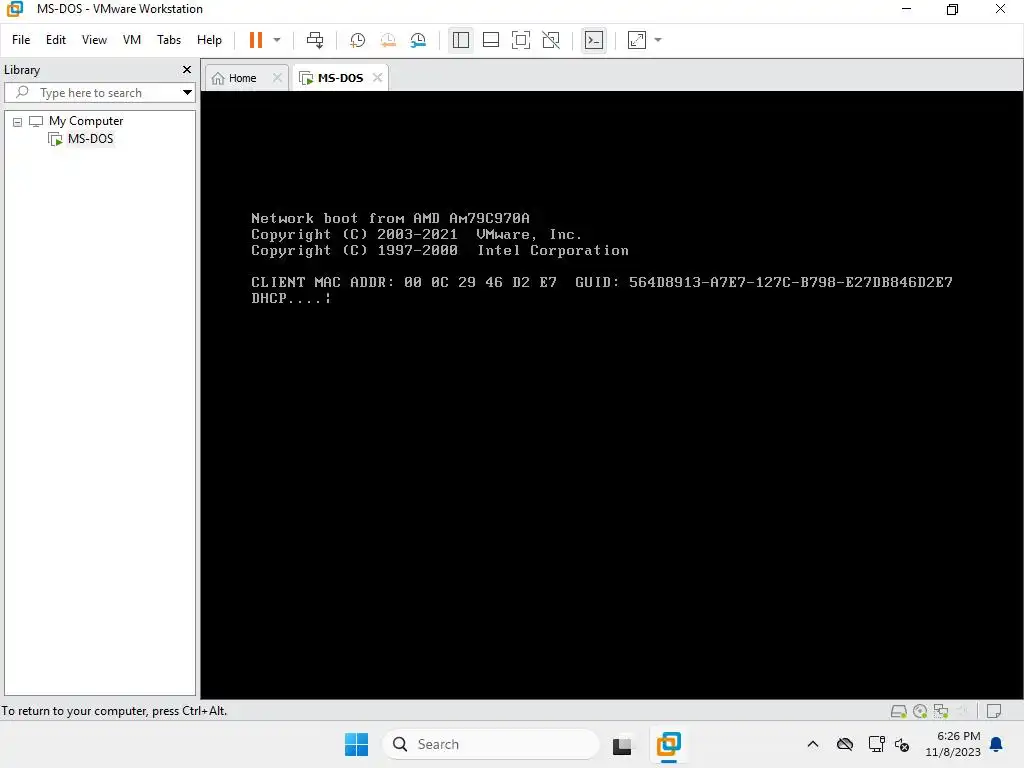Revert virtual machine to previous snapshot
The width and height of the screenshot is (1024, 768).
[x=388, y=40]
